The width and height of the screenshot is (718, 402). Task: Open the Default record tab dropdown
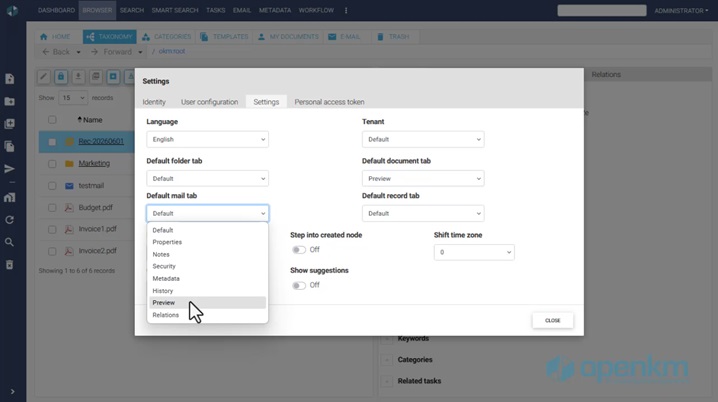pyautogui.click(x=423, y=213)
